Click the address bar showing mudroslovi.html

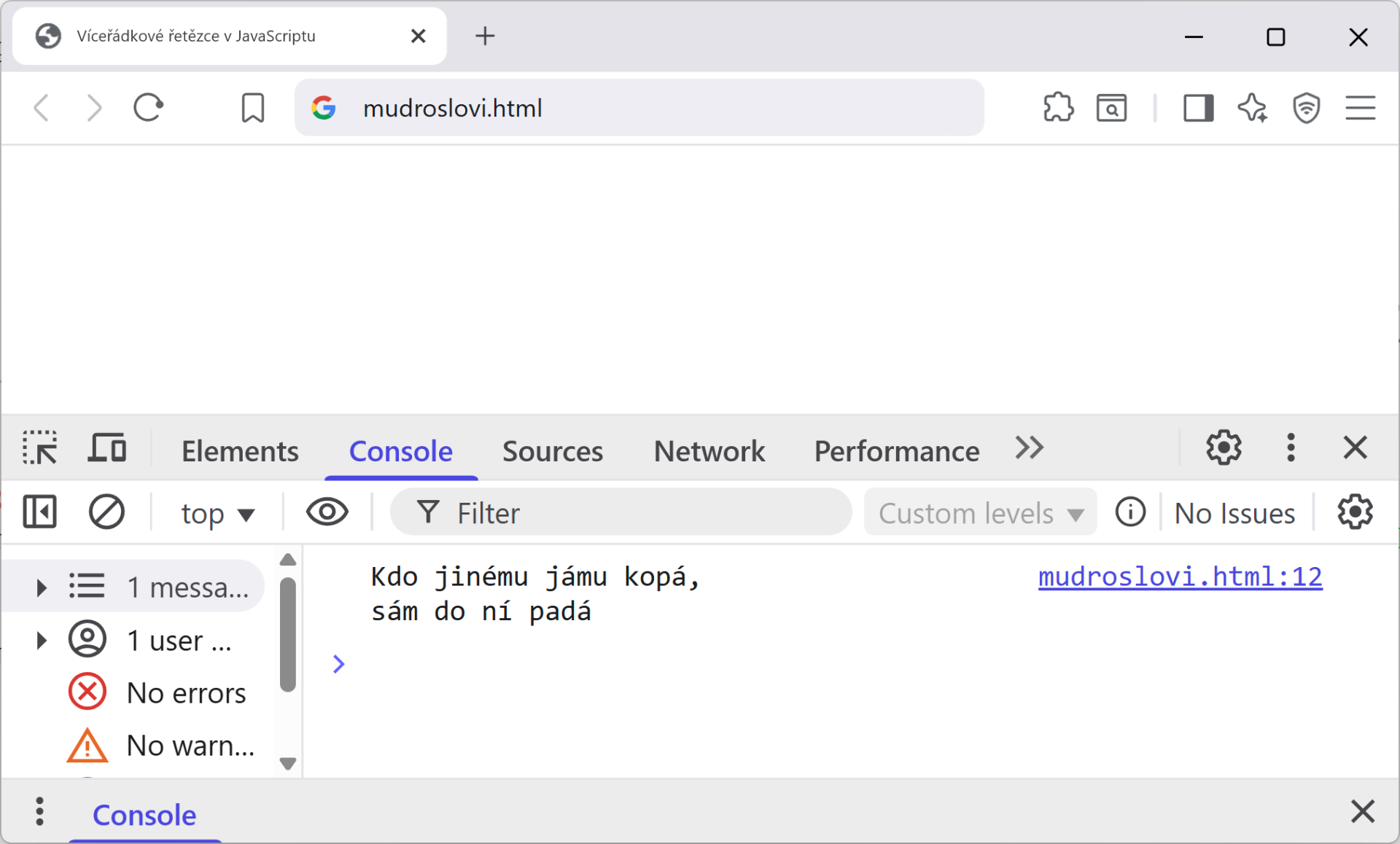coord(639,108)
